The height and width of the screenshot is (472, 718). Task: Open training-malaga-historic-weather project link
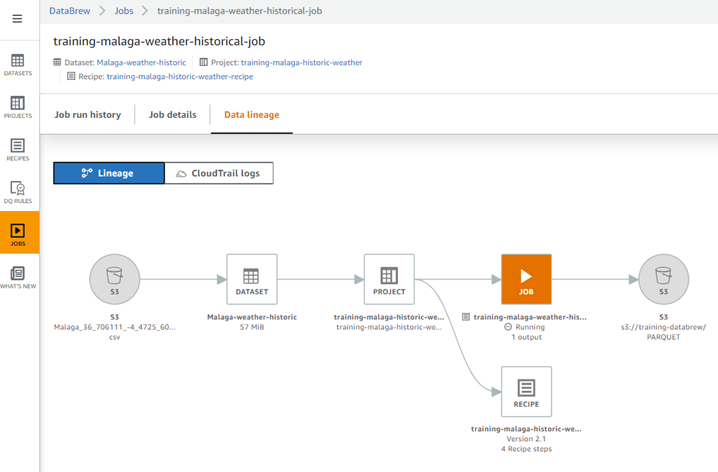[x=301, y=62]
